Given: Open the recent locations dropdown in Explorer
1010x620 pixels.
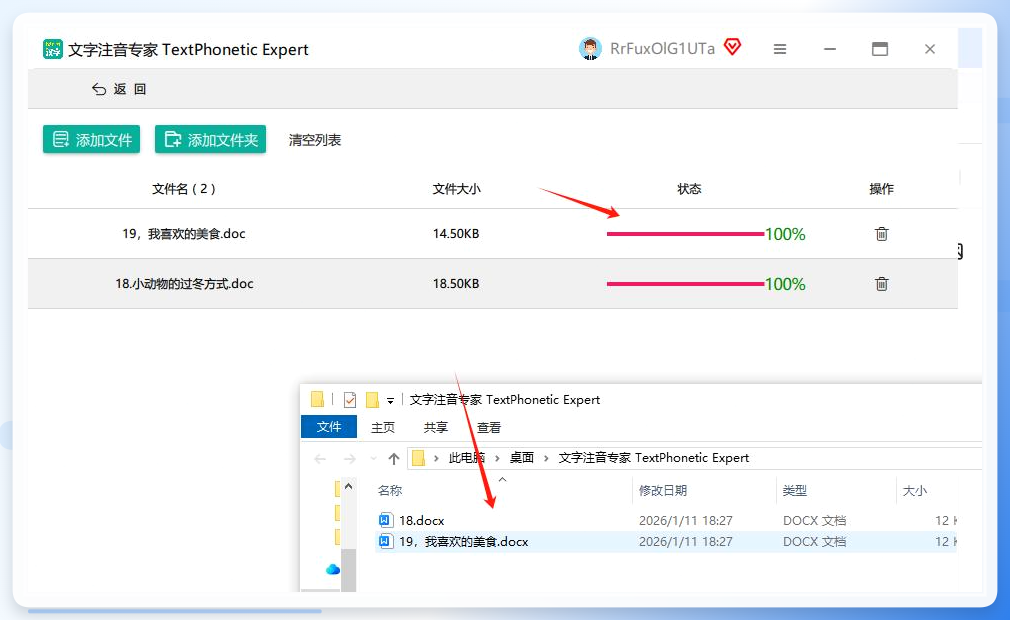Looking at the screenshot, I should tap(373, 458).
